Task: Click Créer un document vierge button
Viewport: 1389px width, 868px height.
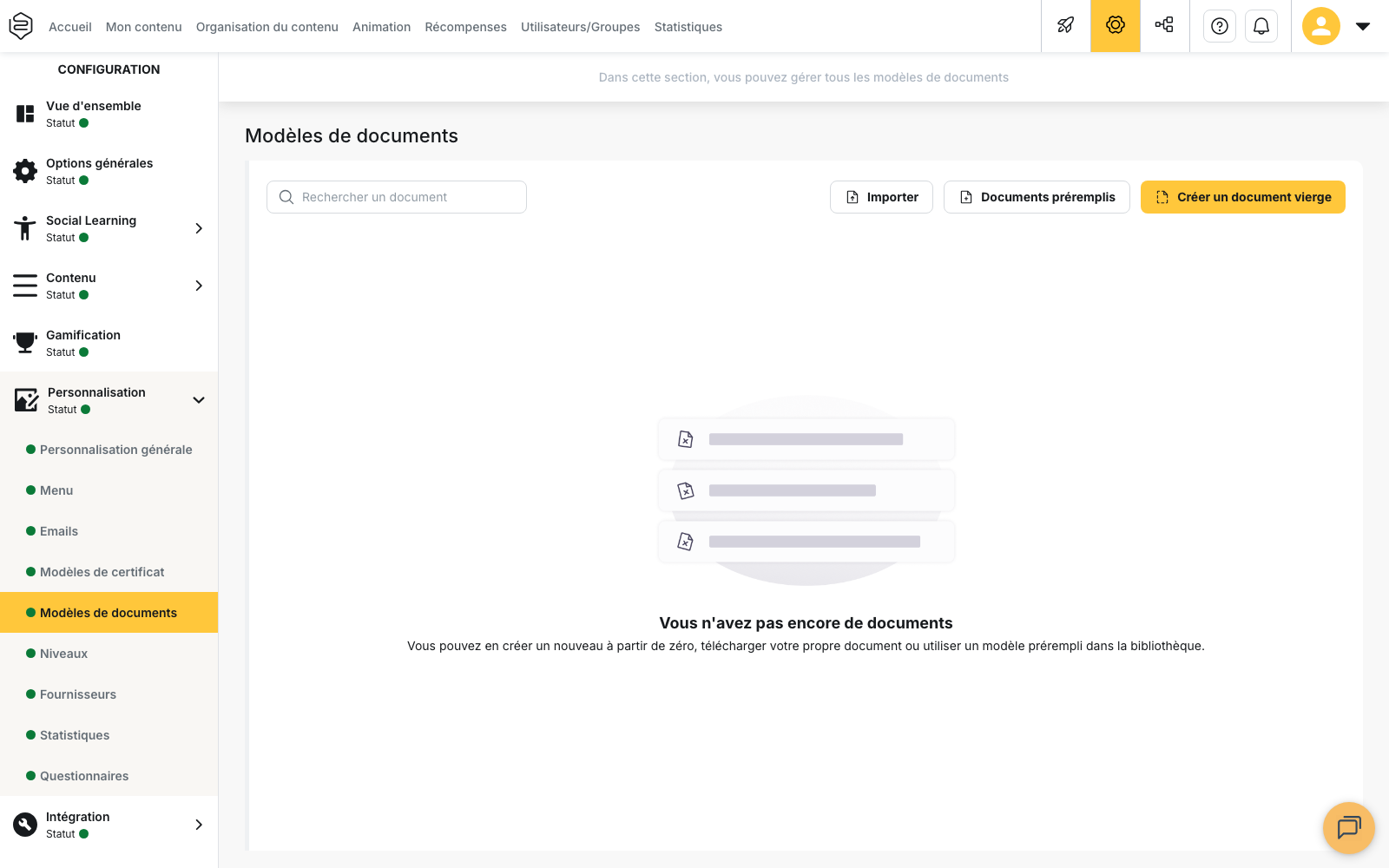Action: 1243,197
